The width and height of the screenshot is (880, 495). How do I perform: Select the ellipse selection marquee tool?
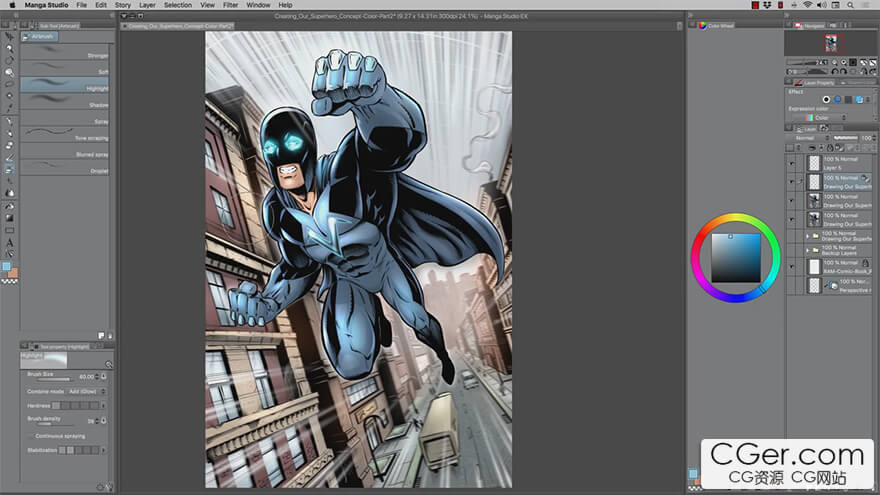9,84
